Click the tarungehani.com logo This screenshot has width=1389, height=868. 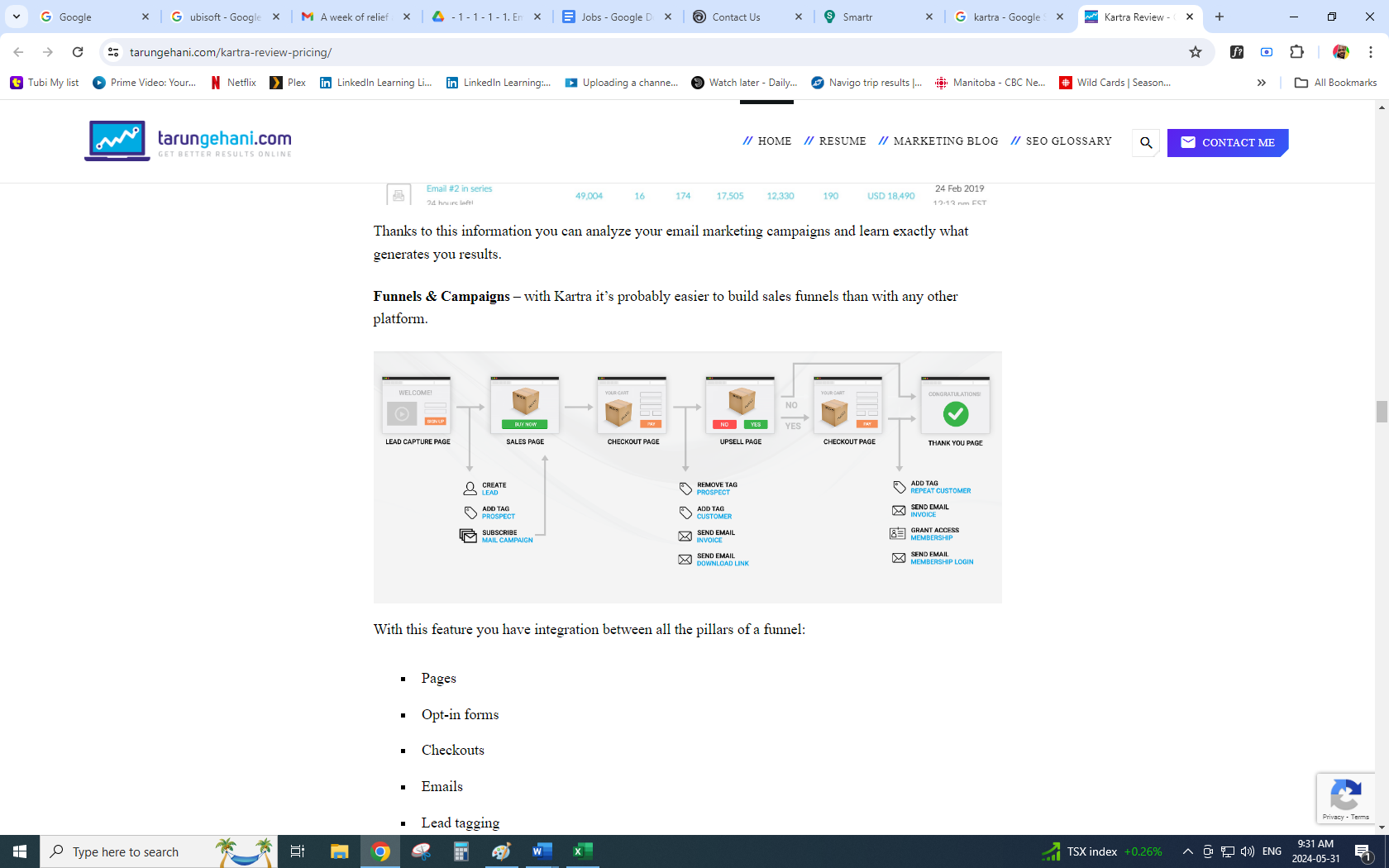click(189, 141)
